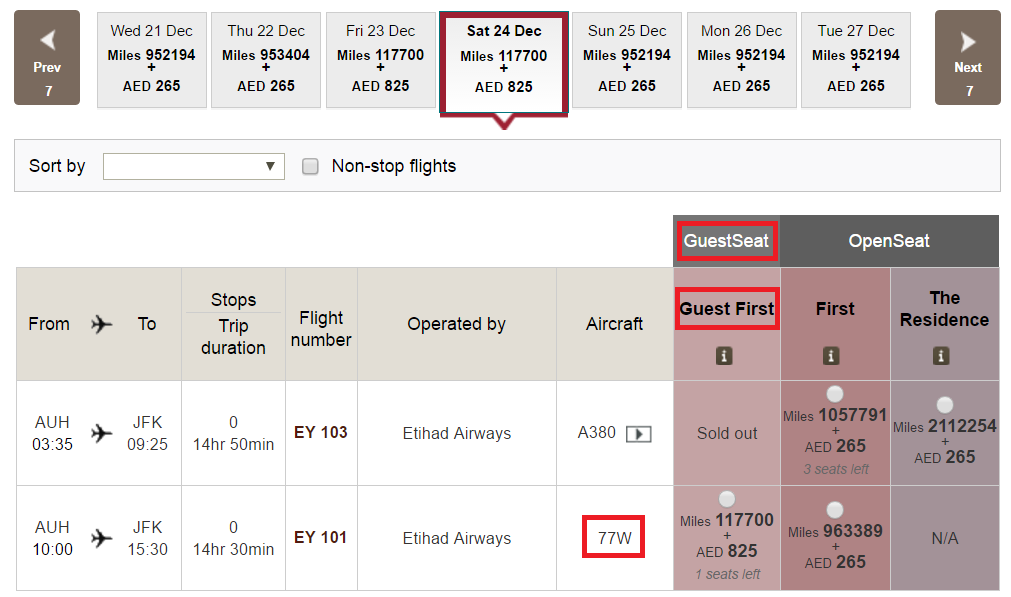Click the Prev 7 days arrow

pyautogui.click(x=47, y=57)
